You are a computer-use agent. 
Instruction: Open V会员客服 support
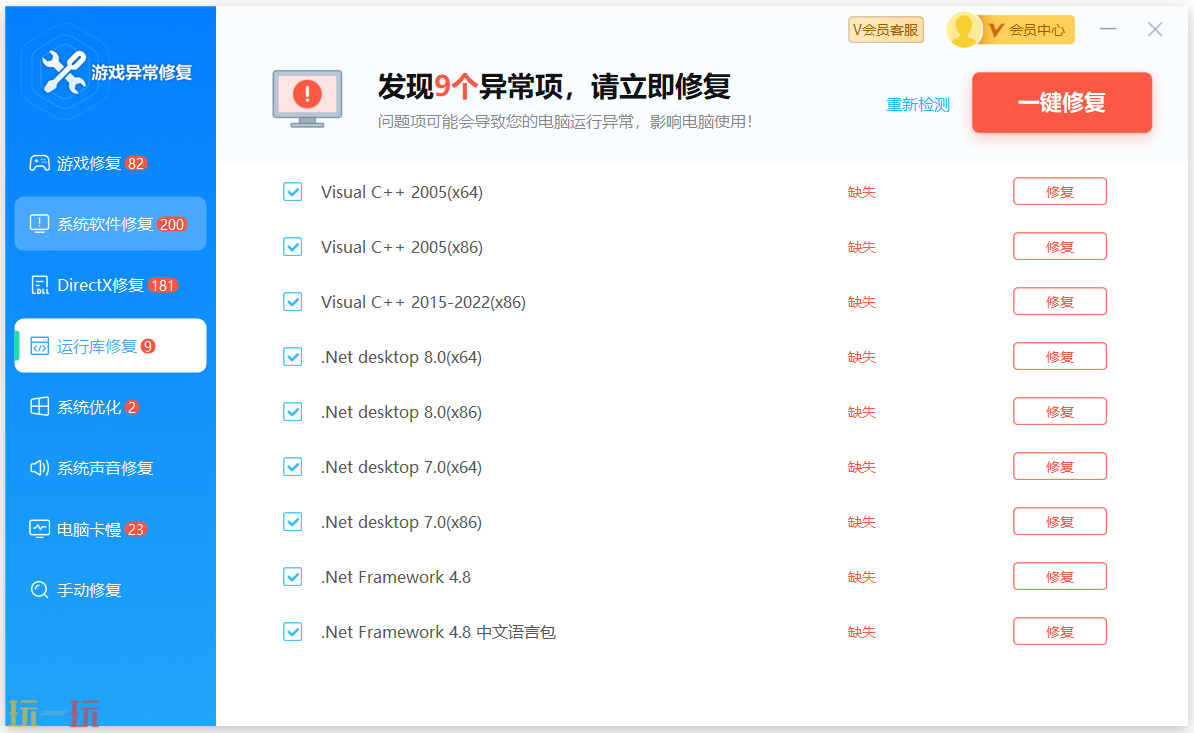point(885,30)
